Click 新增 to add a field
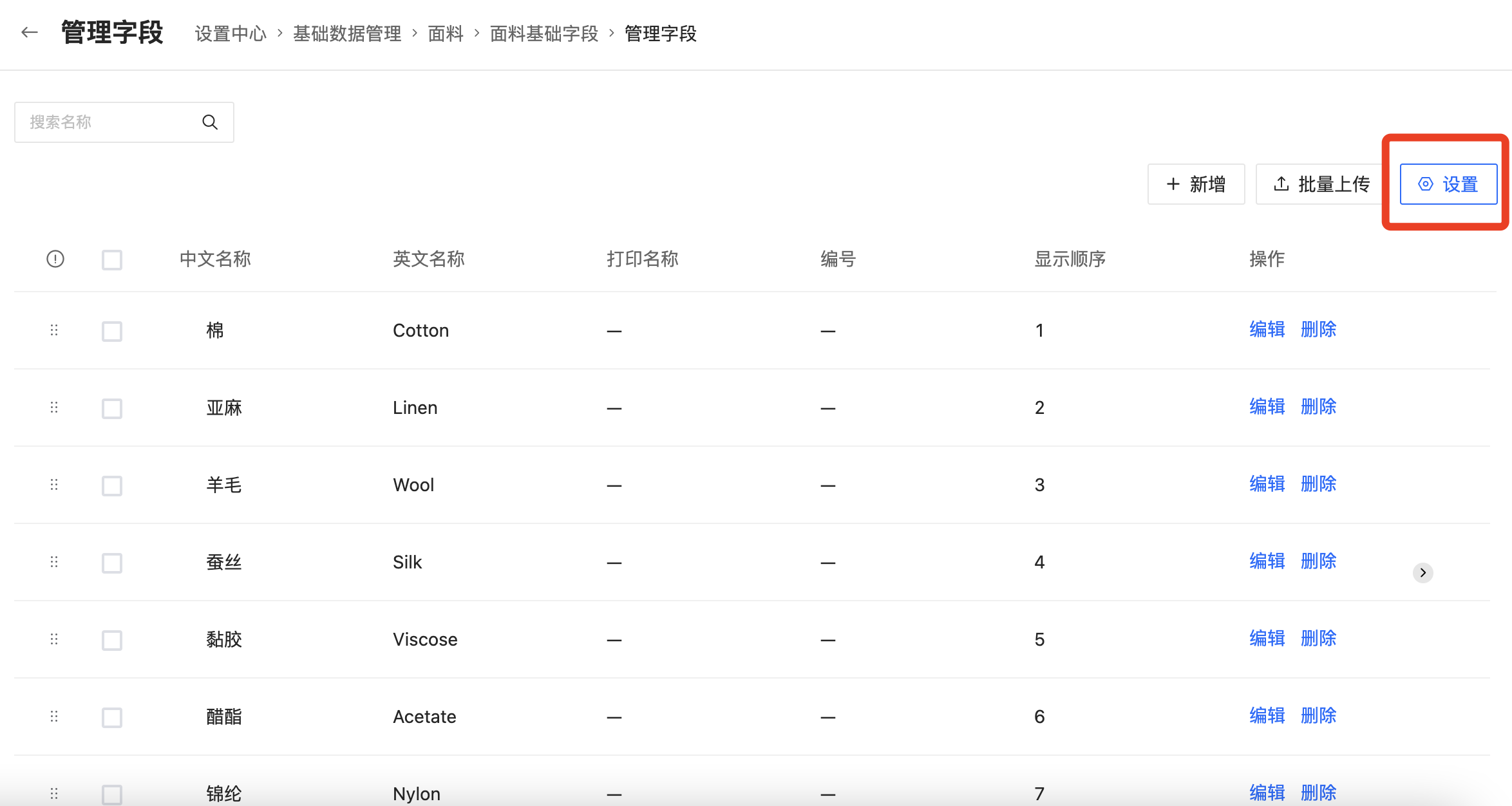Image resolution: width=1512 pixels, height=806 pixels. point(1196,184)
